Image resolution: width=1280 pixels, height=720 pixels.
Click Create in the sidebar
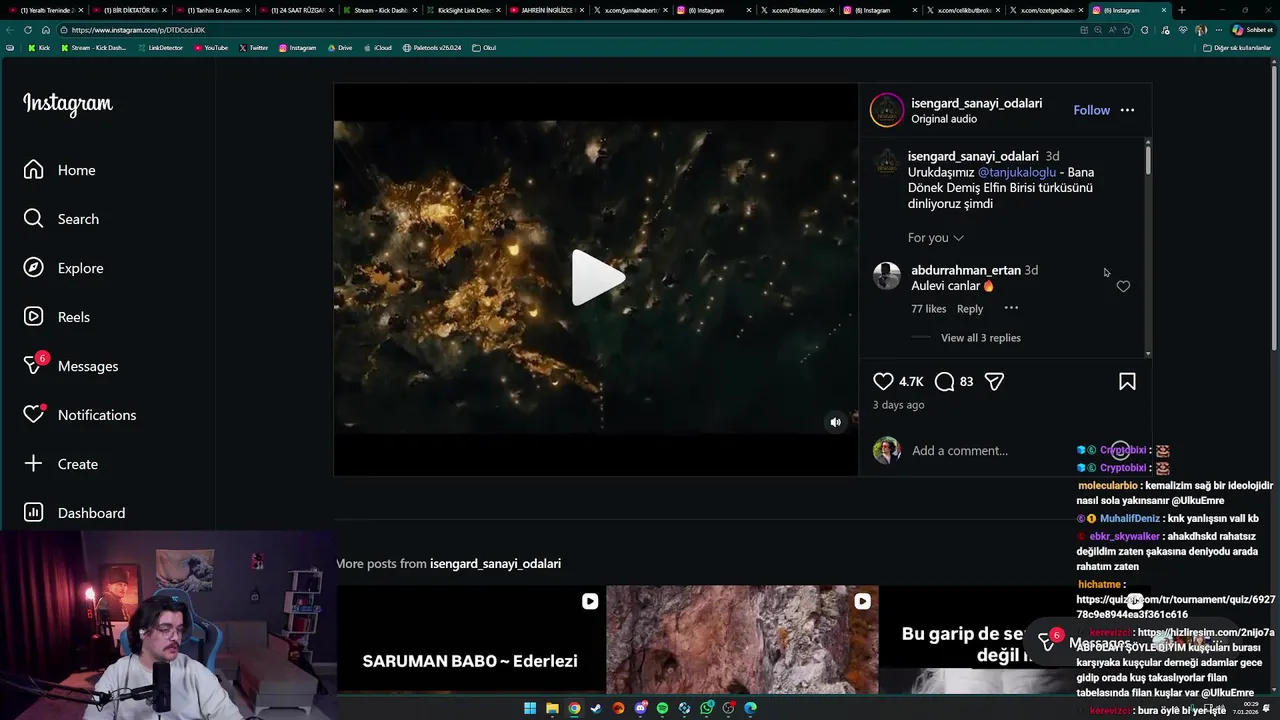[61, 464]
